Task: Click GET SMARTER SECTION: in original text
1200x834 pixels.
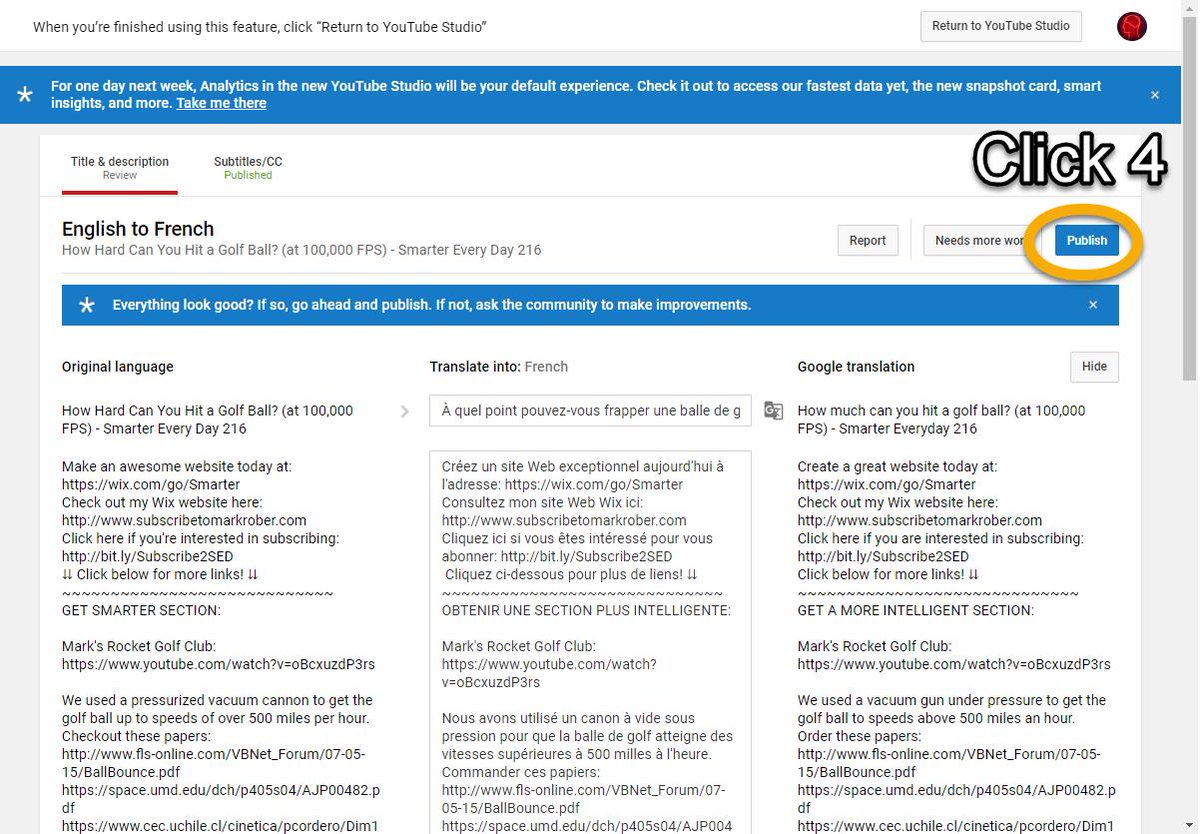Action: tap(141, 610)
